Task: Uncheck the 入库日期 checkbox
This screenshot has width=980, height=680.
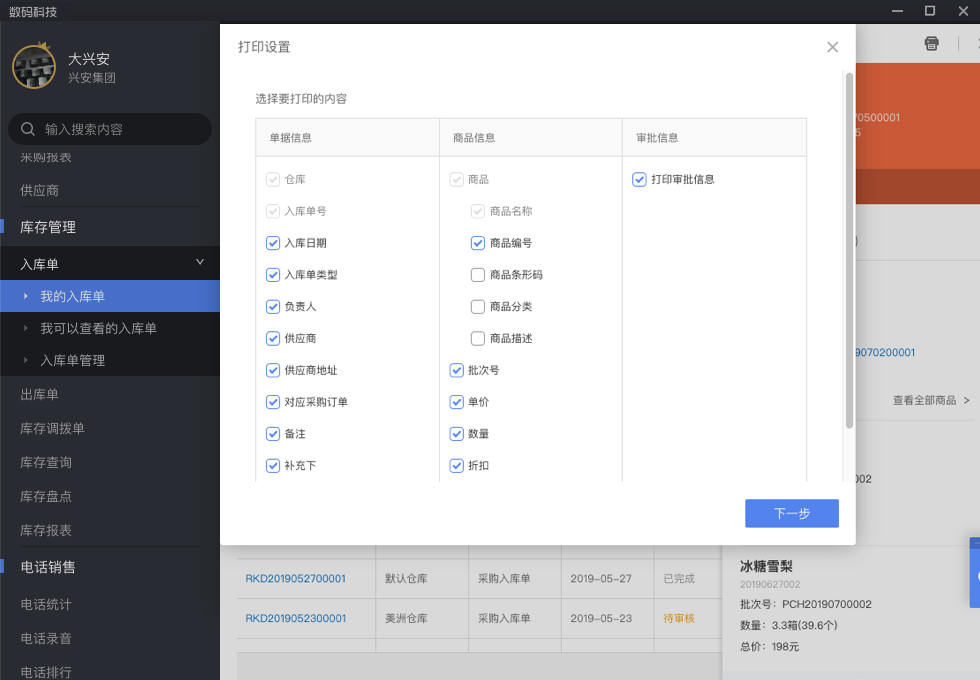Action: pyautogui.click(x=273, y=243)
